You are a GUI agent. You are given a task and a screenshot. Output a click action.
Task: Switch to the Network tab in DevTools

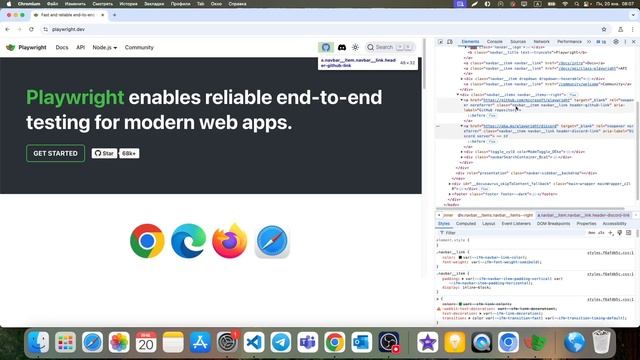point(541,42)
